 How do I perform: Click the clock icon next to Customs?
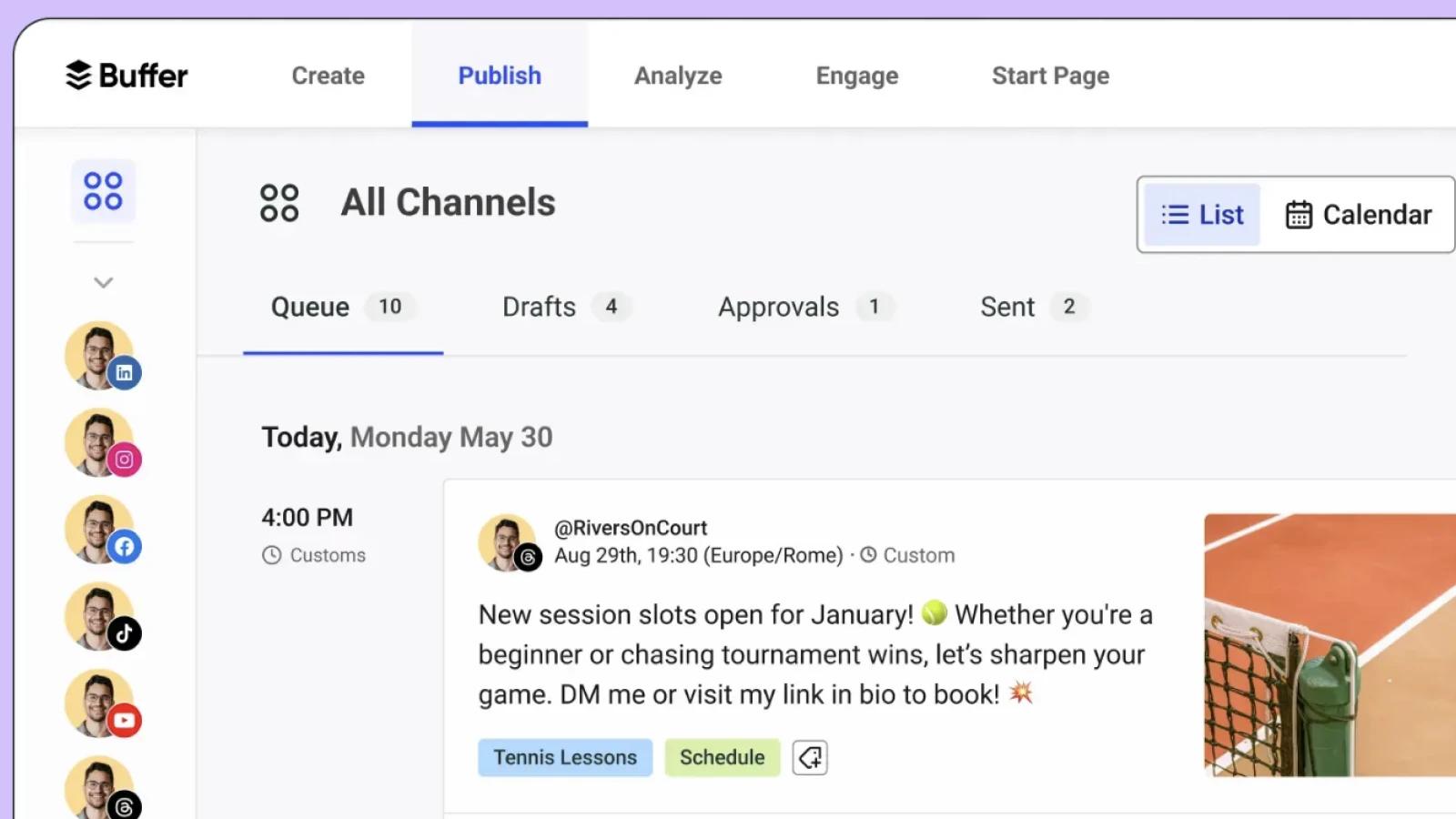(271, 555)
